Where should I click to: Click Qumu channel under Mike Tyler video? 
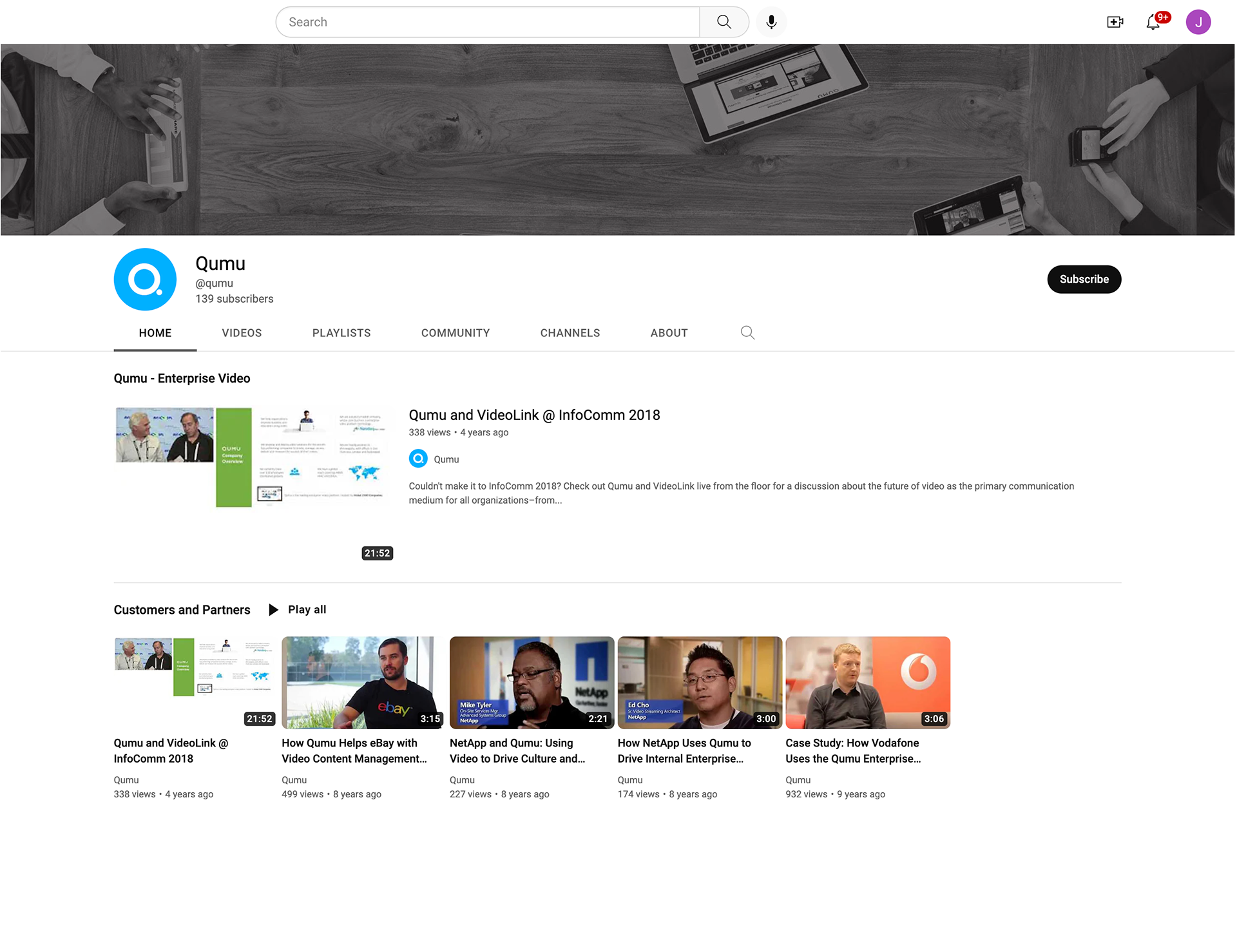coord(462,780)
